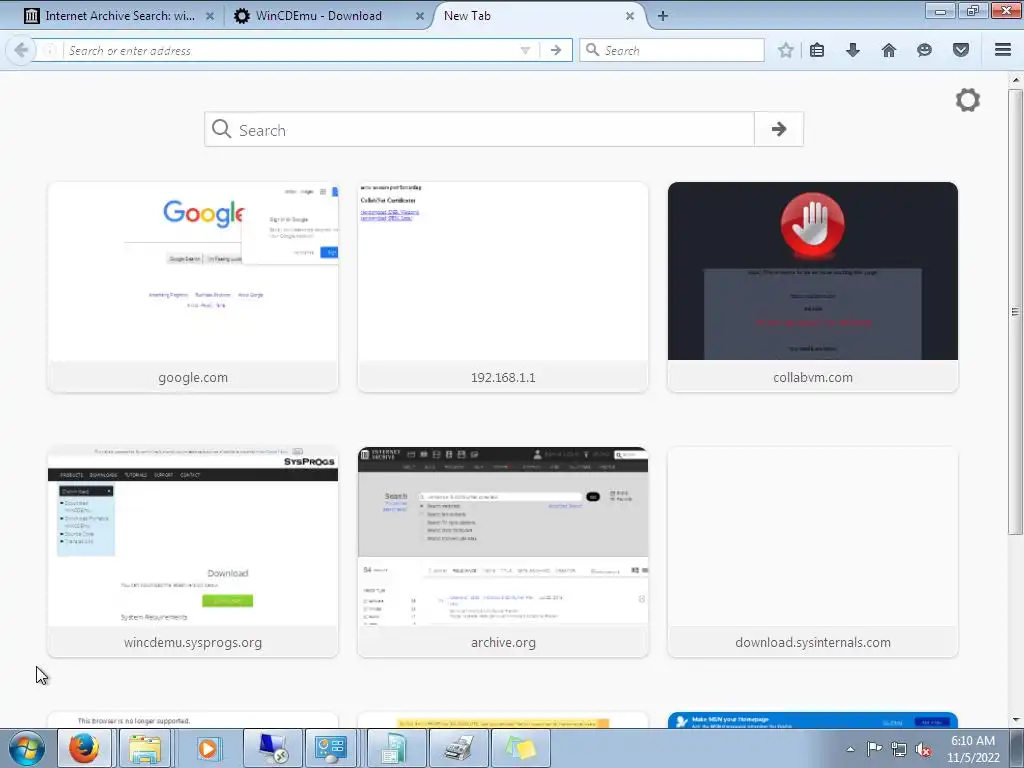The image size is (1024, 768).
Task: Open the wincdemu.sysprogs.org tile
Action: coord(193,552)
